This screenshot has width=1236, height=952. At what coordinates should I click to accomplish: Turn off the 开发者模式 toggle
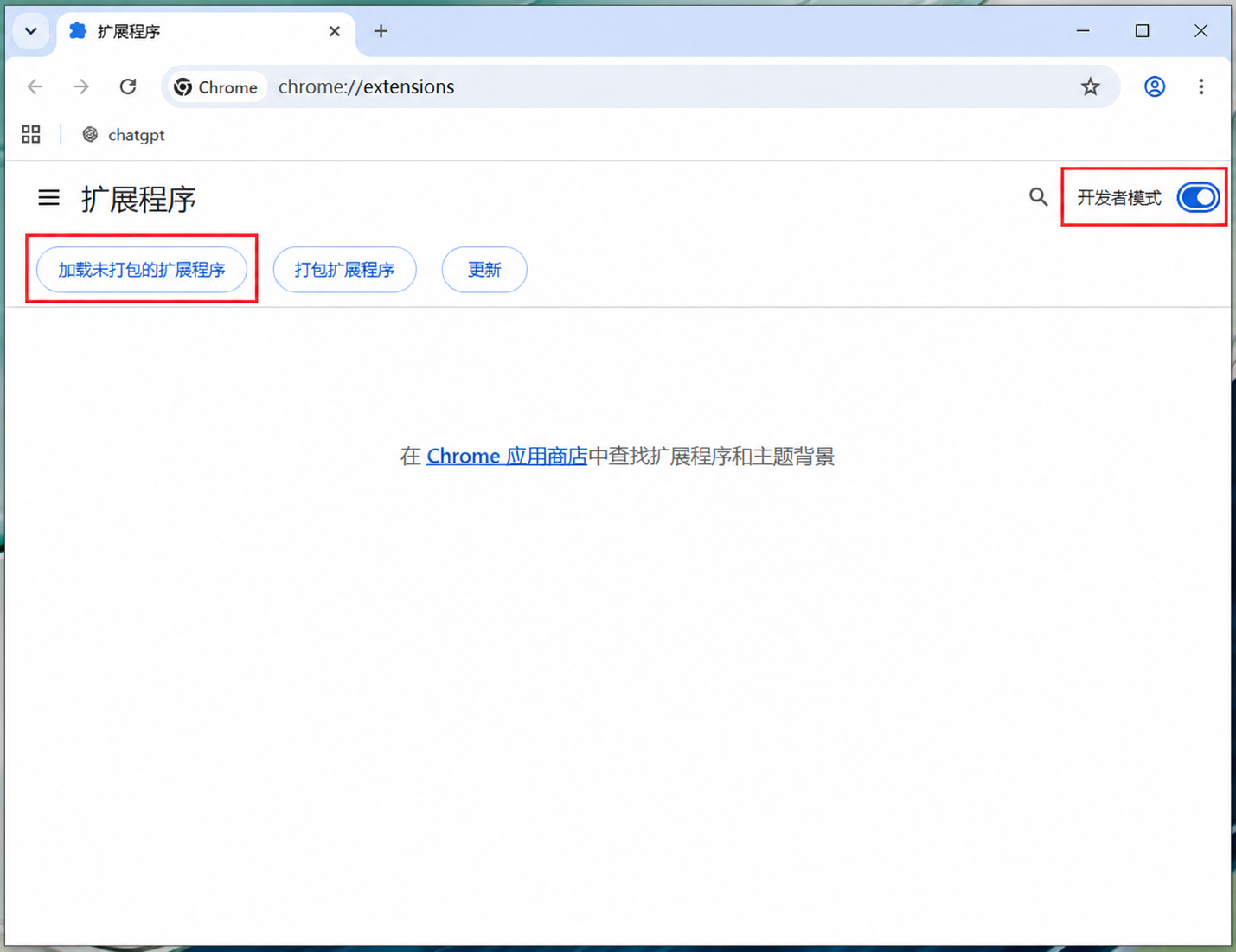(1198, 197)
